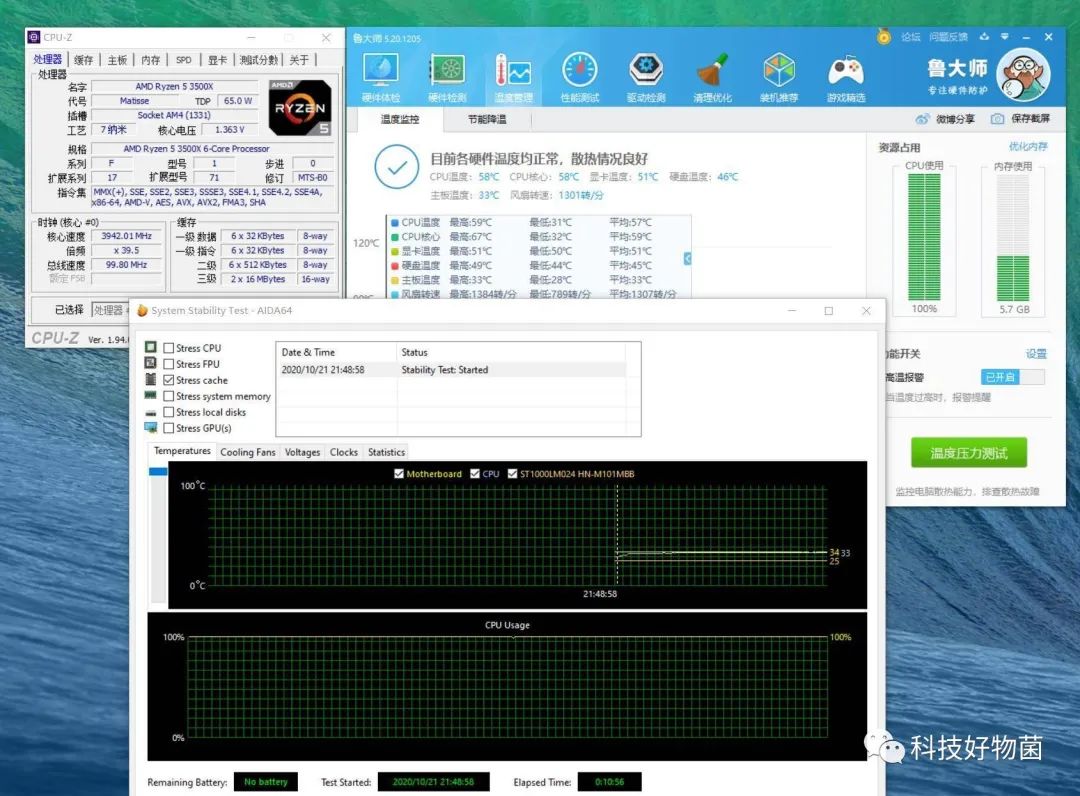Image resolution: width=1080 pixels, height=796 pixels.
Task: Click the Stress GPU(s) monitor icon
Action: tap(151, 428)
